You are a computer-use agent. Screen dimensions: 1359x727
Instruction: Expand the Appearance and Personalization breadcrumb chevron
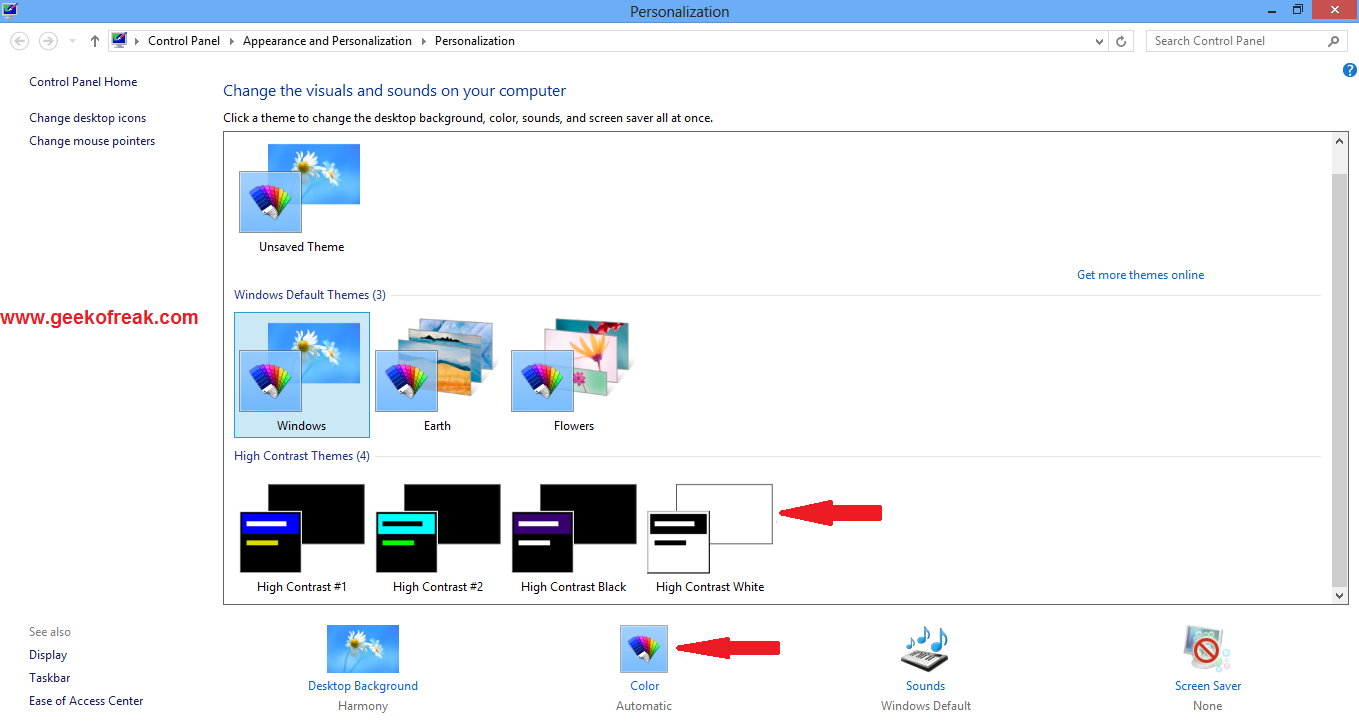tap(423, 41)
